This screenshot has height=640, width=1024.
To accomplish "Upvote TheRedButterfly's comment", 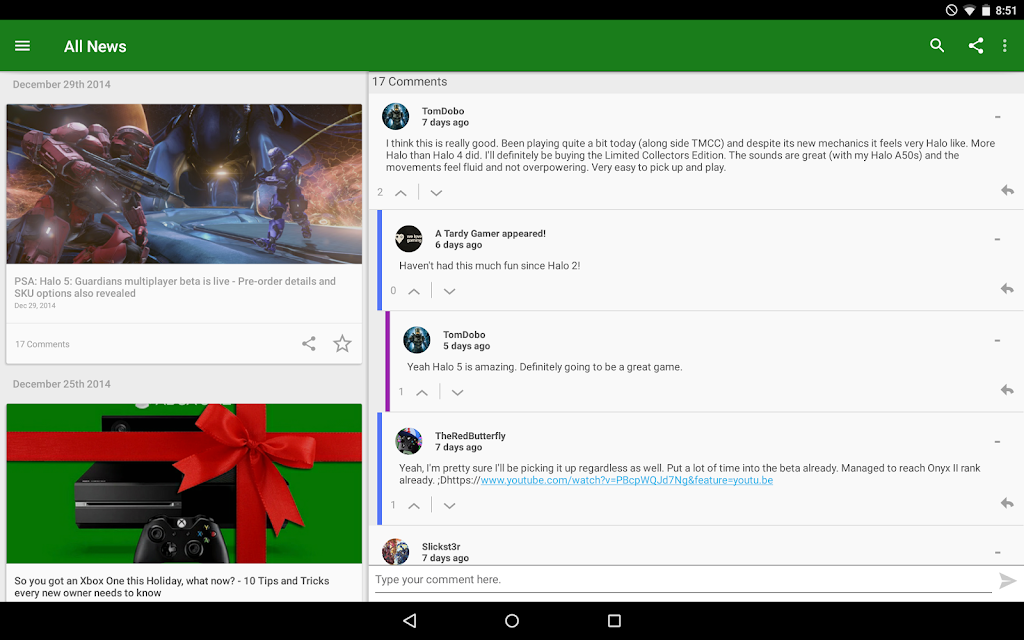I will [414, 505].
